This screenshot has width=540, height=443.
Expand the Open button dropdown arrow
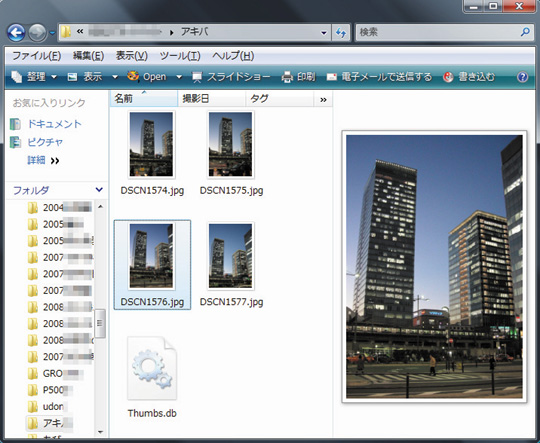(179, 77)
